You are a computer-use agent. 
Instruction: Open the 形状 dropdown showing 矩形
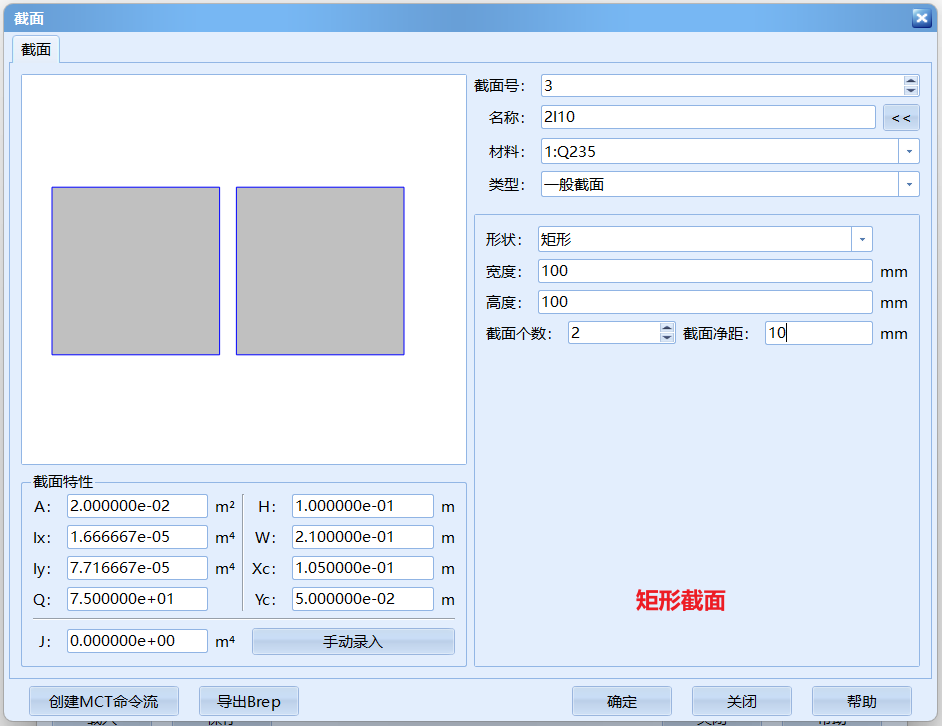tap(861, 238)
